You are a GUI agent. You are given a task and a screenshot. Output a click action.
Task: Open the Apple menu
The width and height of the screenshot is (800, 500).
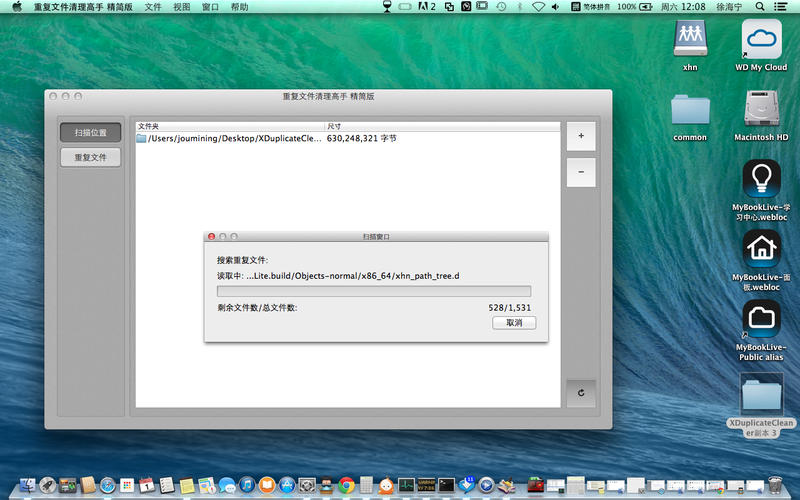pyautogui.click(x=17, y=7)
